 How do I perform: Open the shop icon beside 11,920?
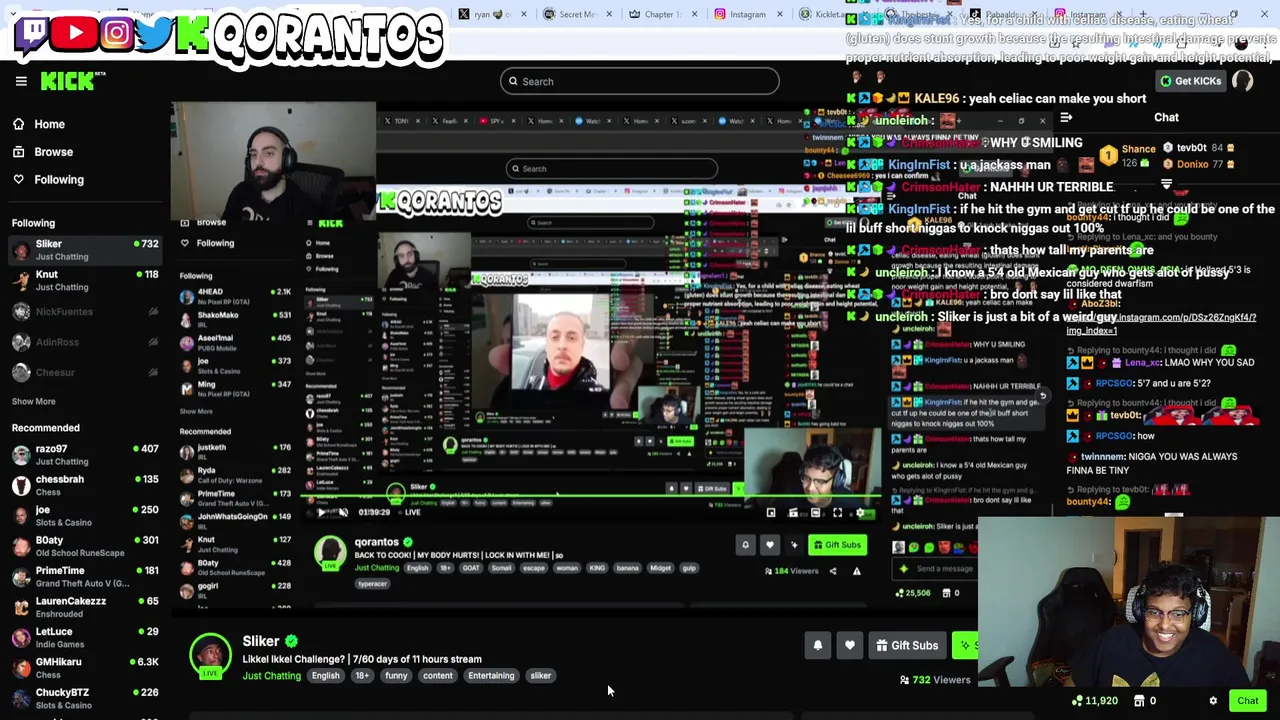coord(1139,701)
